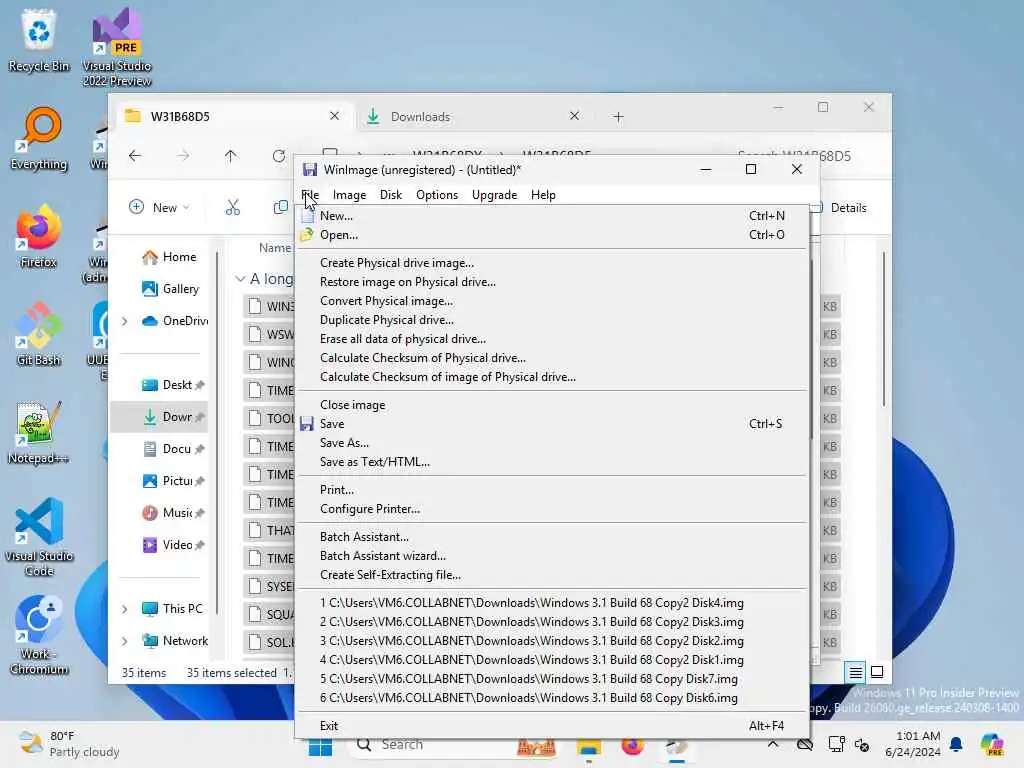Screen dimensions: 1024x768
Task: Switch Explorer to details list view icon
Action: tap(856, 672)
